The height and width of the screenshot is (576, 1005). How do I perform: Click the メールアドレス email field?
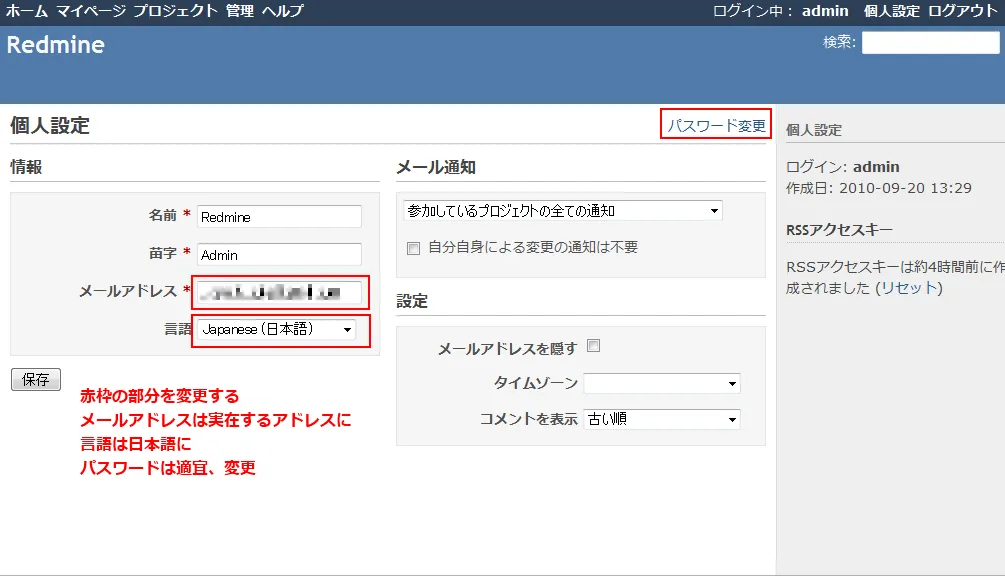coord(280,292)
